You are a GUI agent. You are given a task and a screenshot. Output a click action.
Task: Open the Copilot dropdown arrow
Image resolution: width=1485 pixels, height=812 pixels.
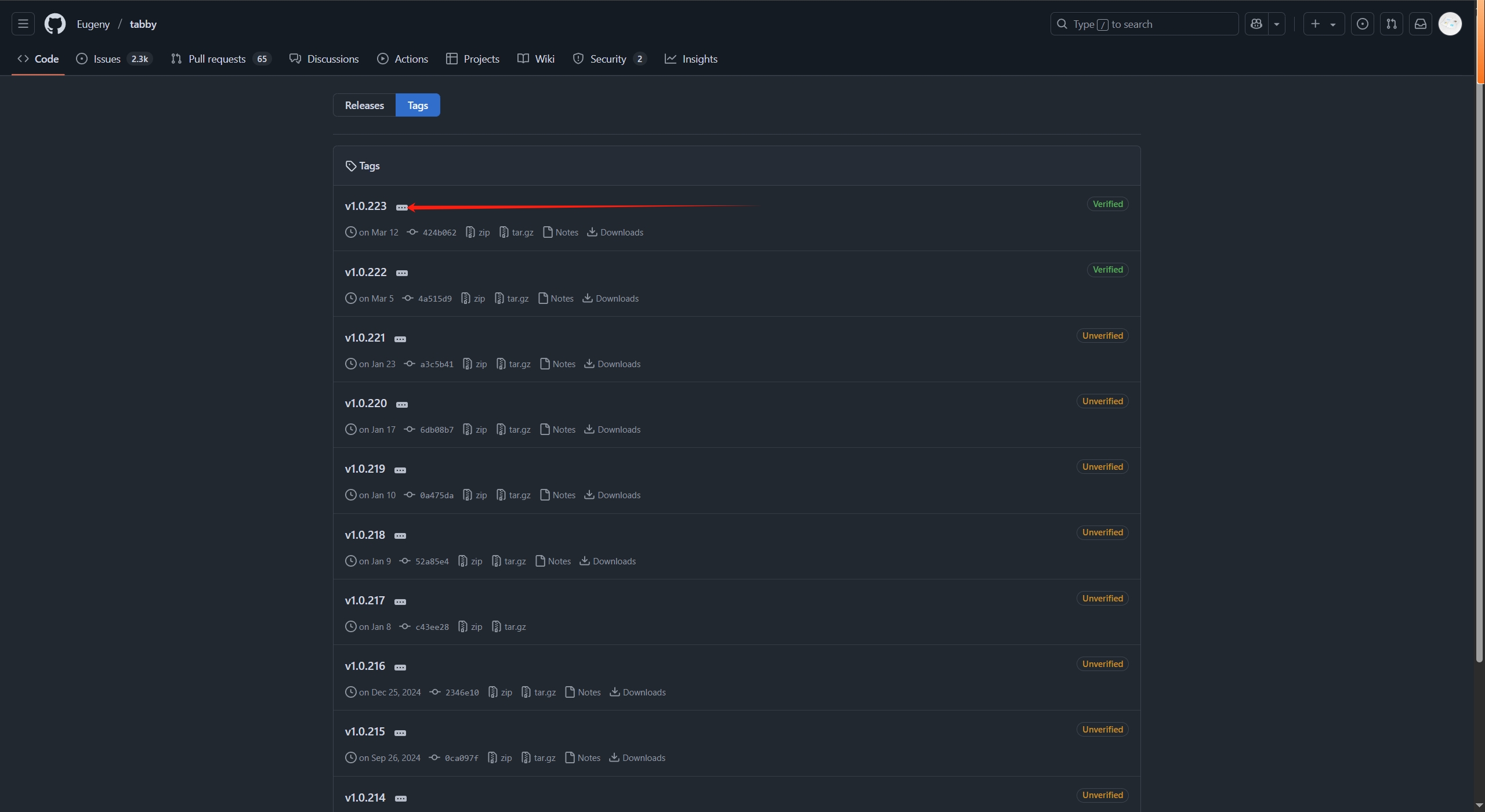click(x=1277, y=24)
